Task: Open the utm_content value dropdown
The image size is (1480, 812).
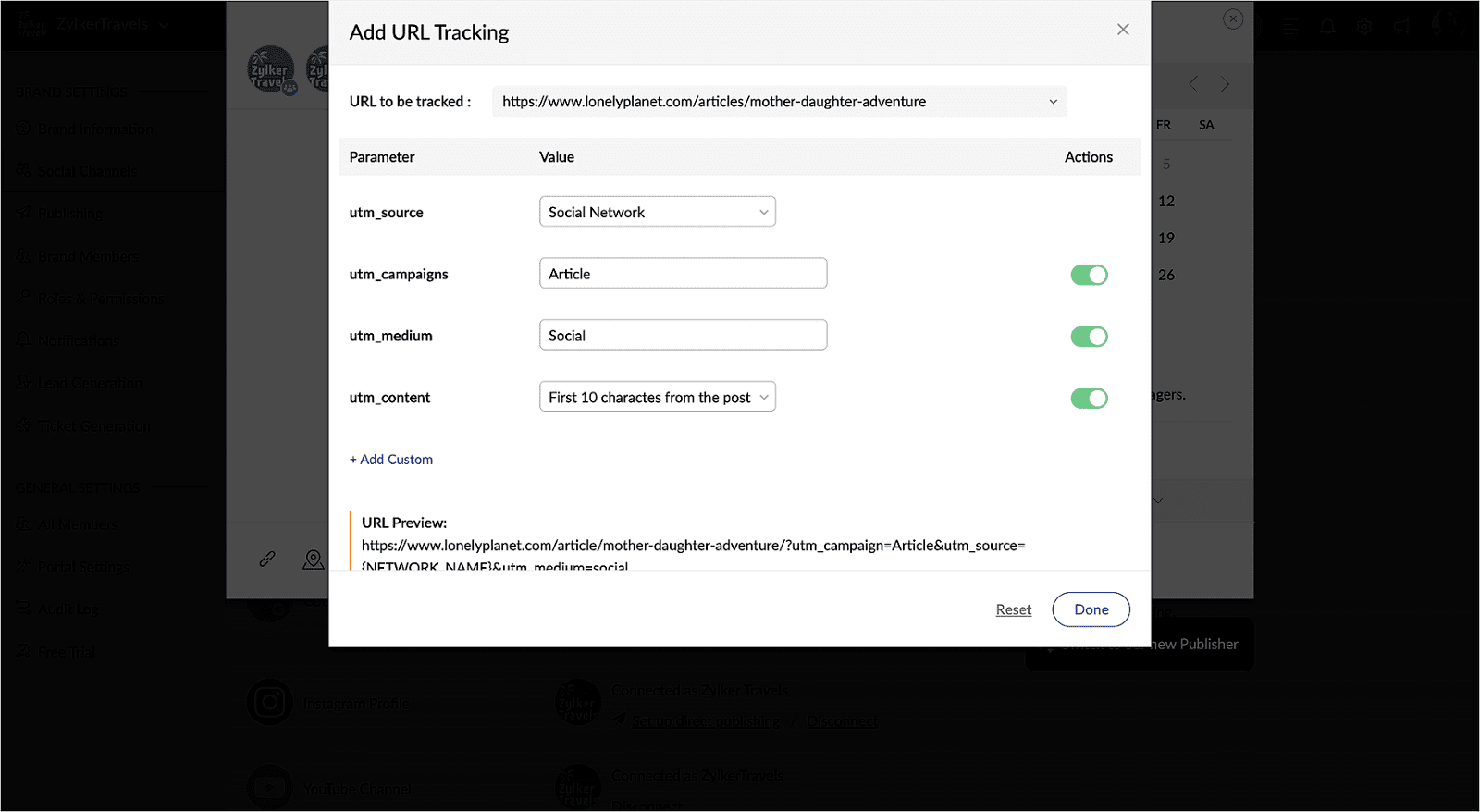Action: click(x=658, y=397)
